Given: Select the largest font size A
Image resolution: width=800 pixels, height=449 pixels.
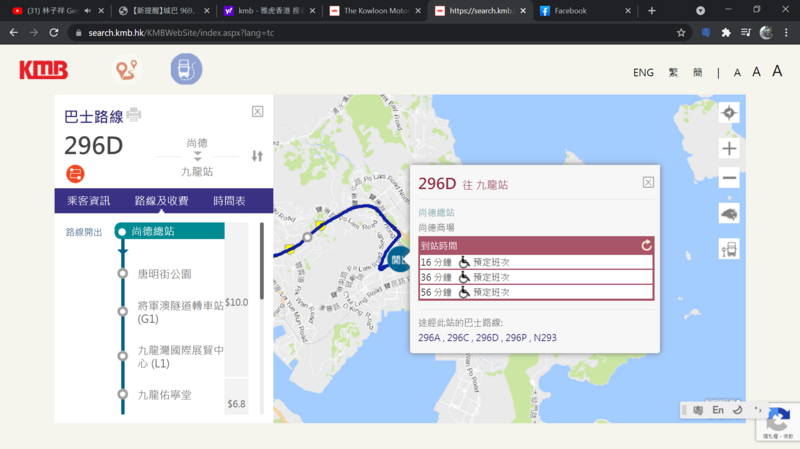Looking at the screenshot, I should 777,71.
